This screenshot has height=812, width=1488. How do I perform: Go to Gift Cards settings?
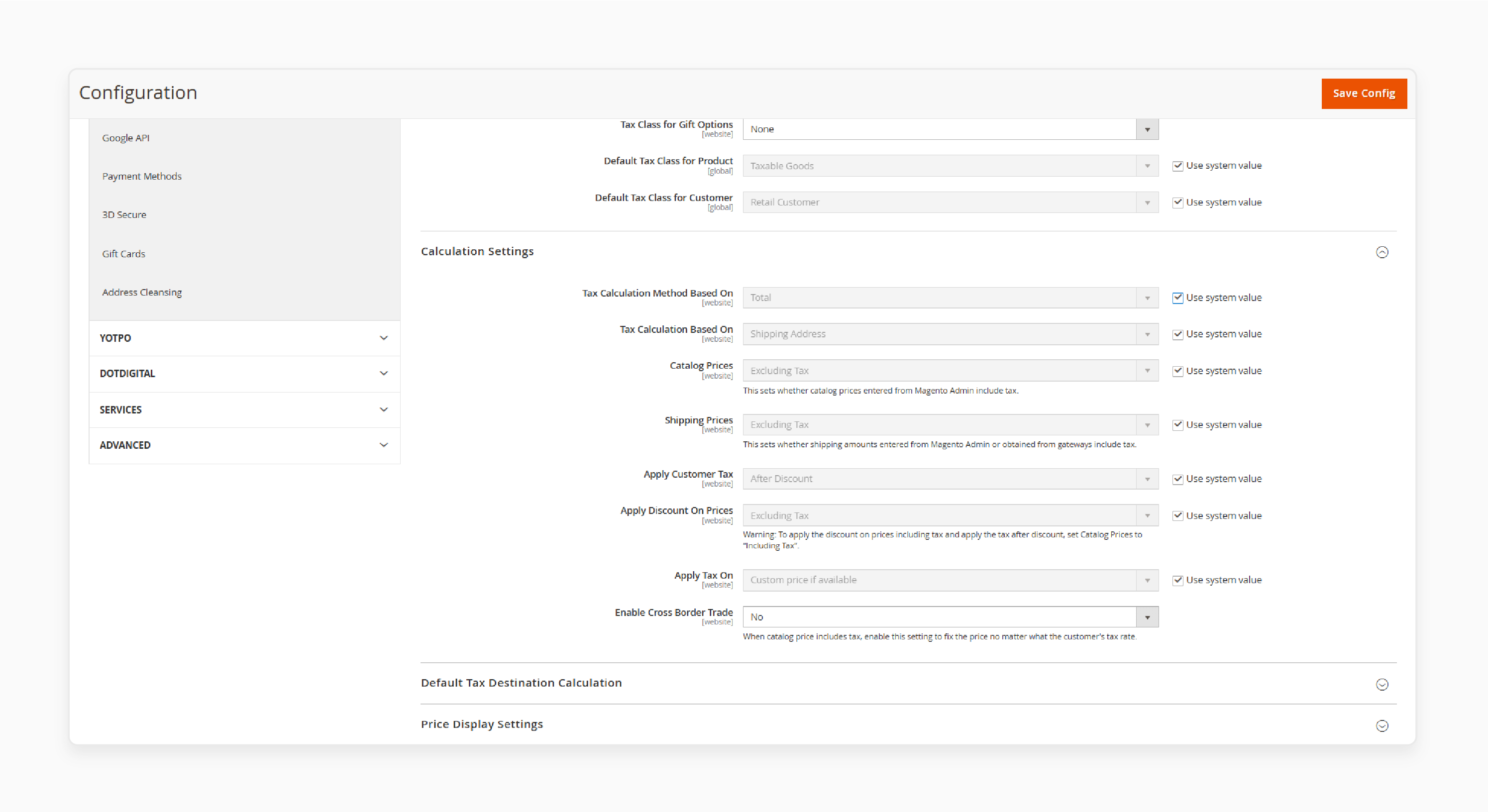(x=123, y=254)
